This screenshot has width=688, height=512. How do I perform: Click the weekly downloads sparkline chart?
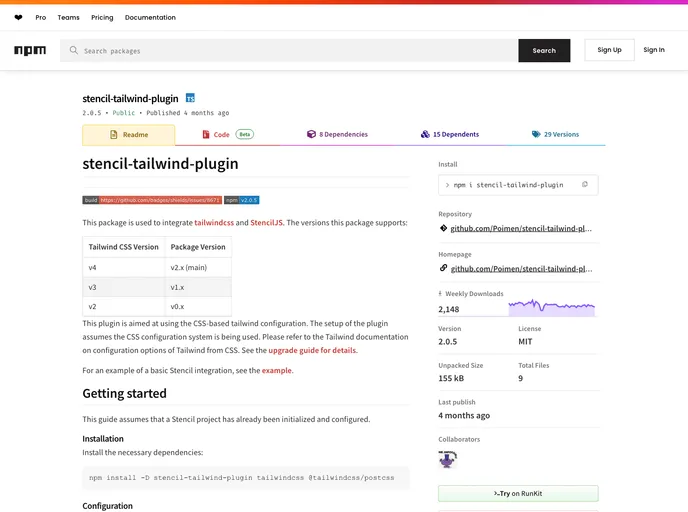(x=552, y=307)
